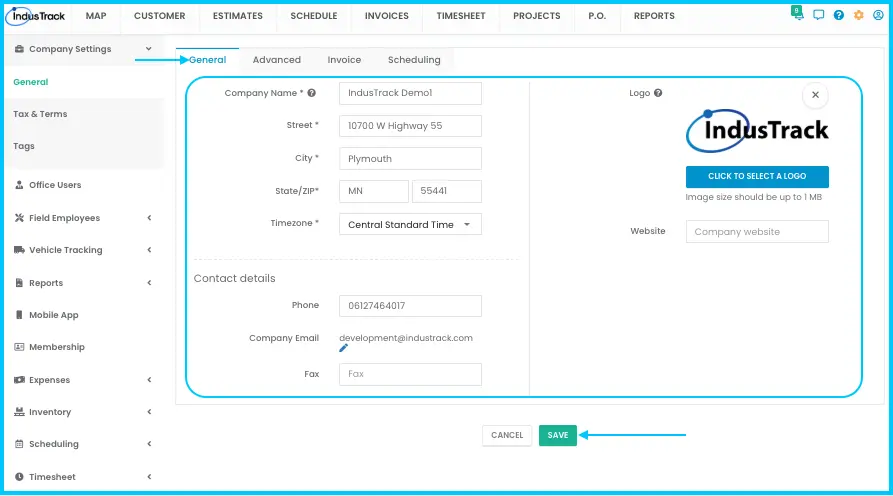This screenshot has height=496, width=893.
Task: Click the IndusTrack logo preview image
Action: (757, 130)
